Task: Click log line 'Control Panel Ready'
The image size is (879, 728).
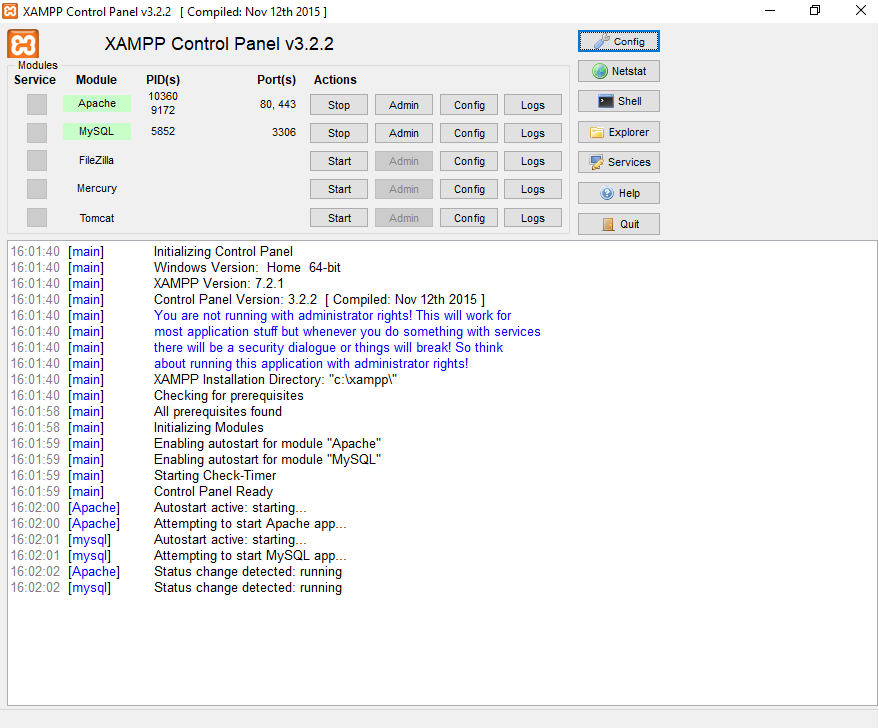Action: [x=213, y=491]
